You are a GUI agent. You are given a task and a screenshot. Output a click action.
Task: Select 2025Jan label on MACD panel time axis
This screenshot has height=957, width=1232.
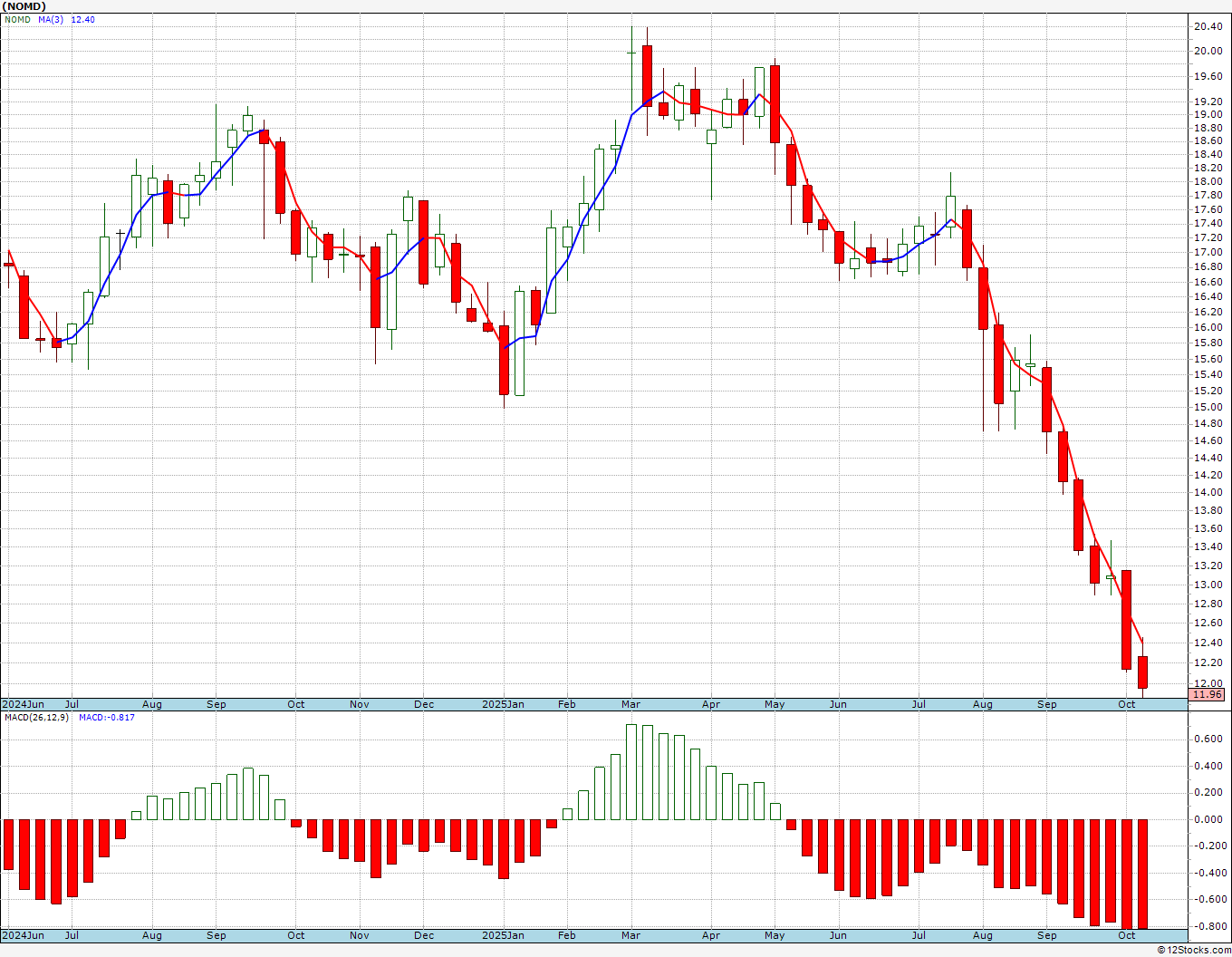point(503,935)
